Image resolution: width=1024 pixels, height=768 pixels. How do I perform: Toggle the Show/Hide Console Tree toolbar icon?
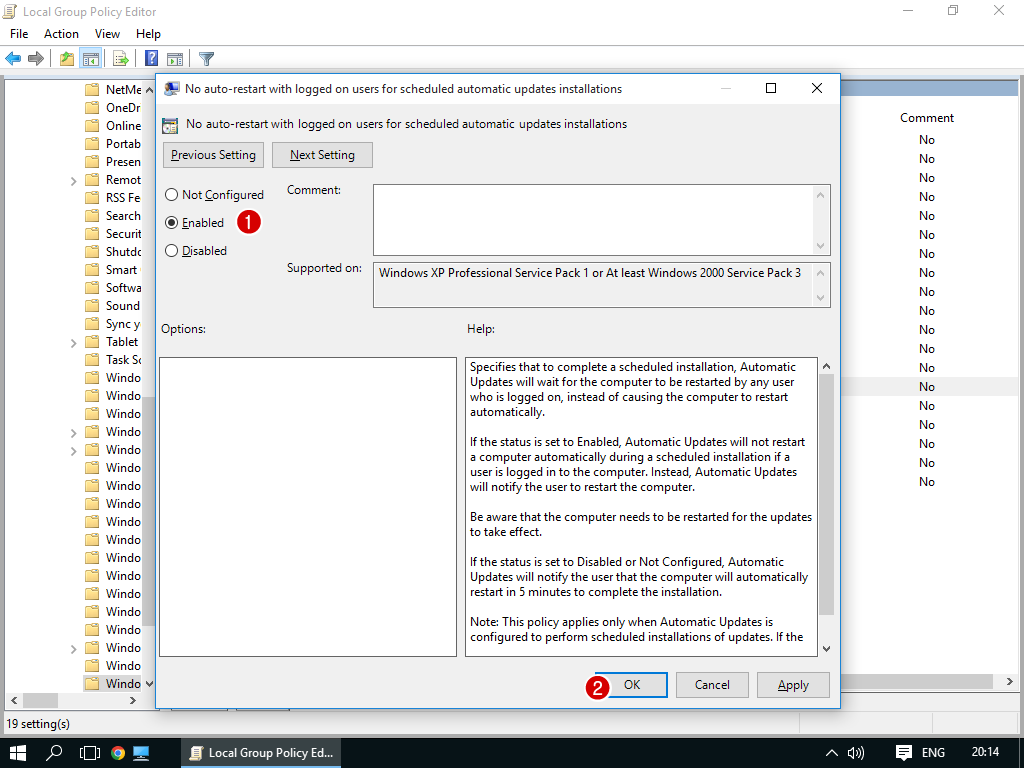point(90,59)
